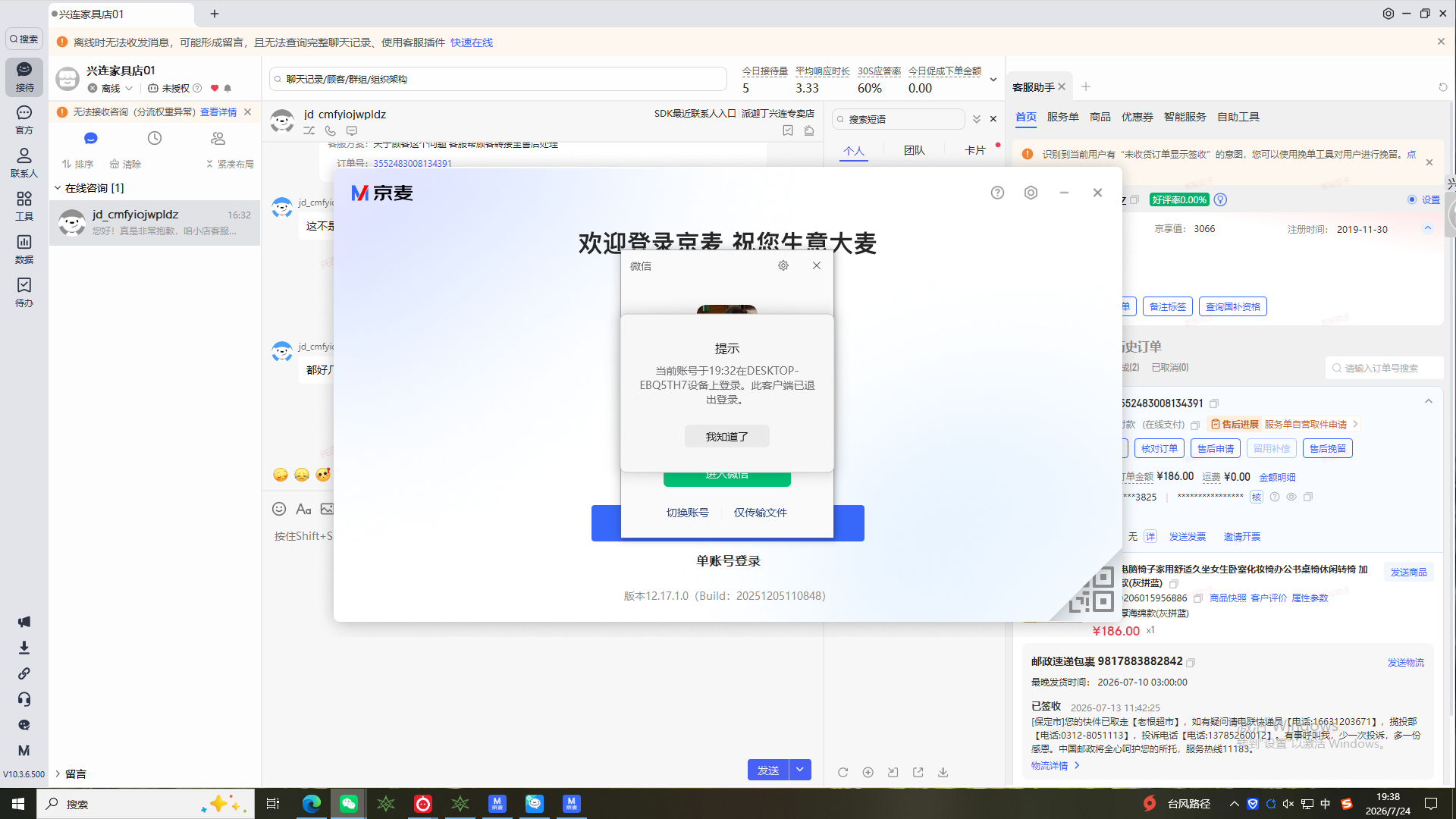Click the transfer conversation icon in chat header
Viewport: 1456px width, 819px height.
click(x=309, y=130)
